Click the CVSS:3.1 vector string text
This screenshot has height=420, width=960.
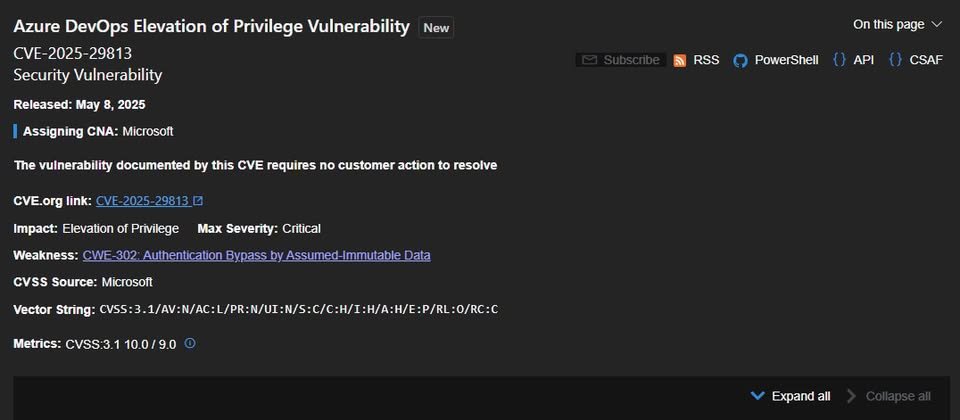(x=298, y=309)
